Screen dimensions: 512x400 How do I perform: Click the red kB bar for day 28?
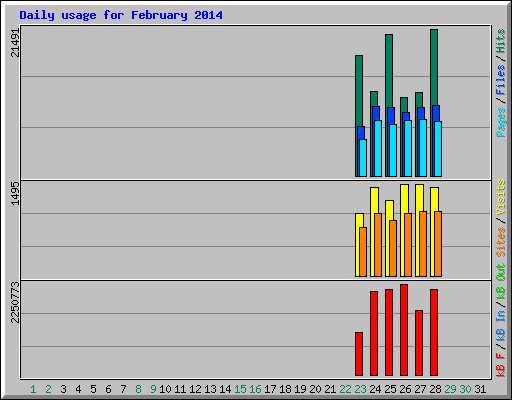pyautogui.click(x=434, y=332)
